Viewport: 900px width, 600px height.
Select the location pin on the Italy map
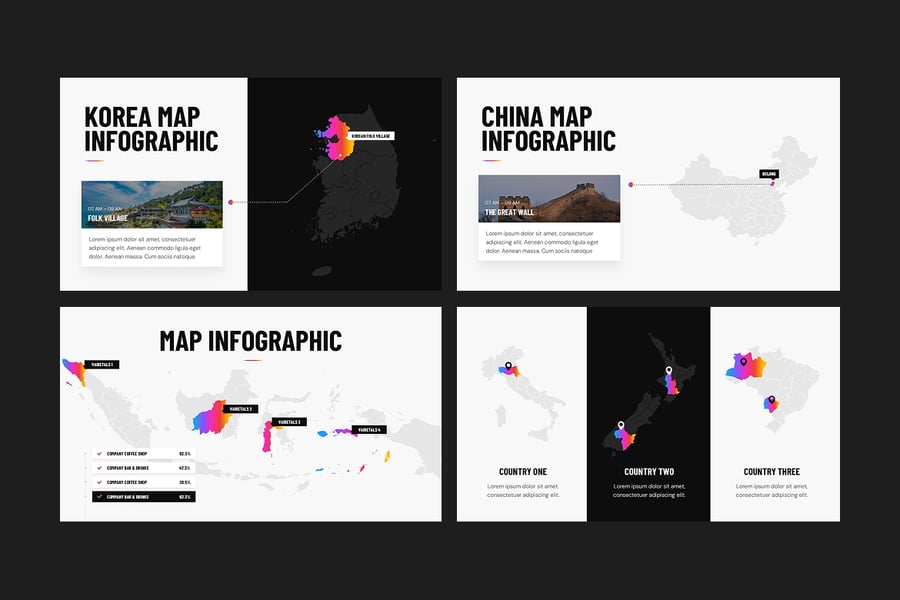[508, 363]
